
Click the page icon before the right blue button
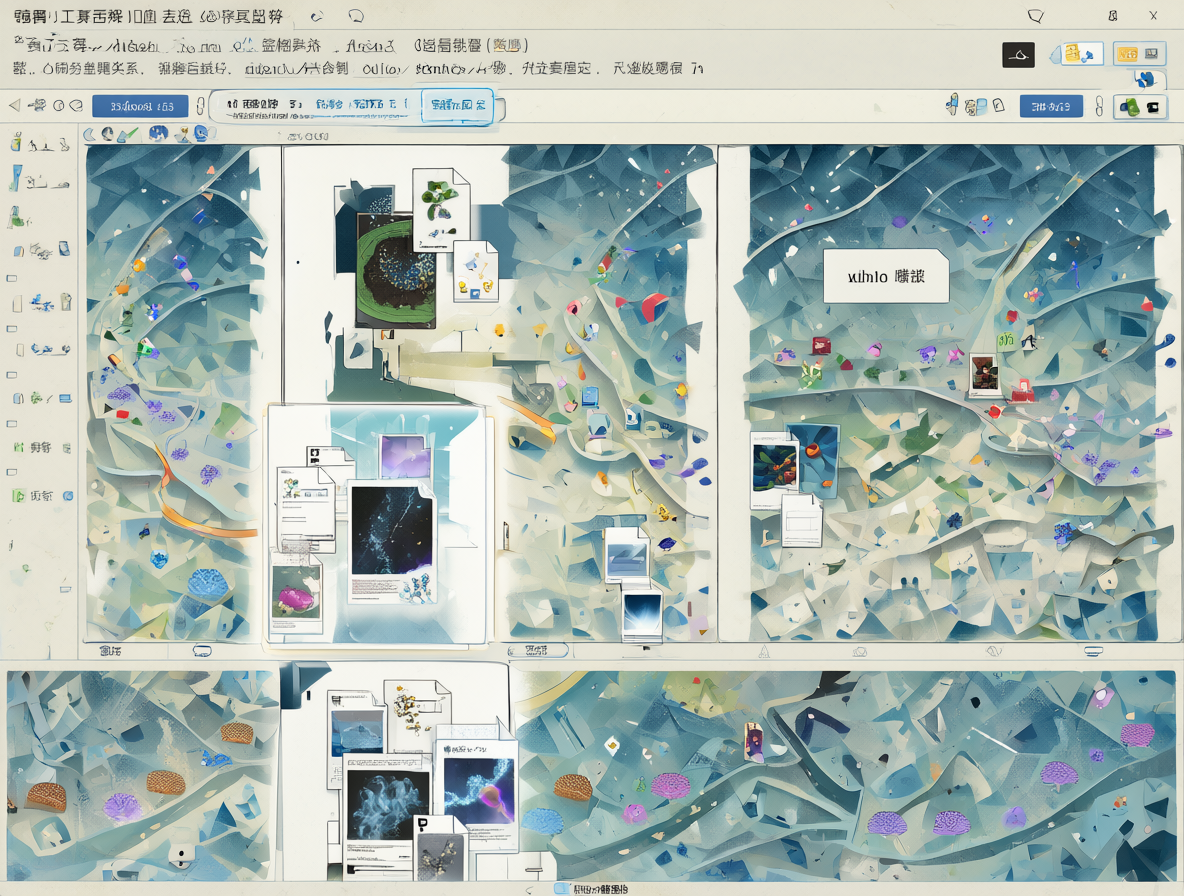point(998,106)
